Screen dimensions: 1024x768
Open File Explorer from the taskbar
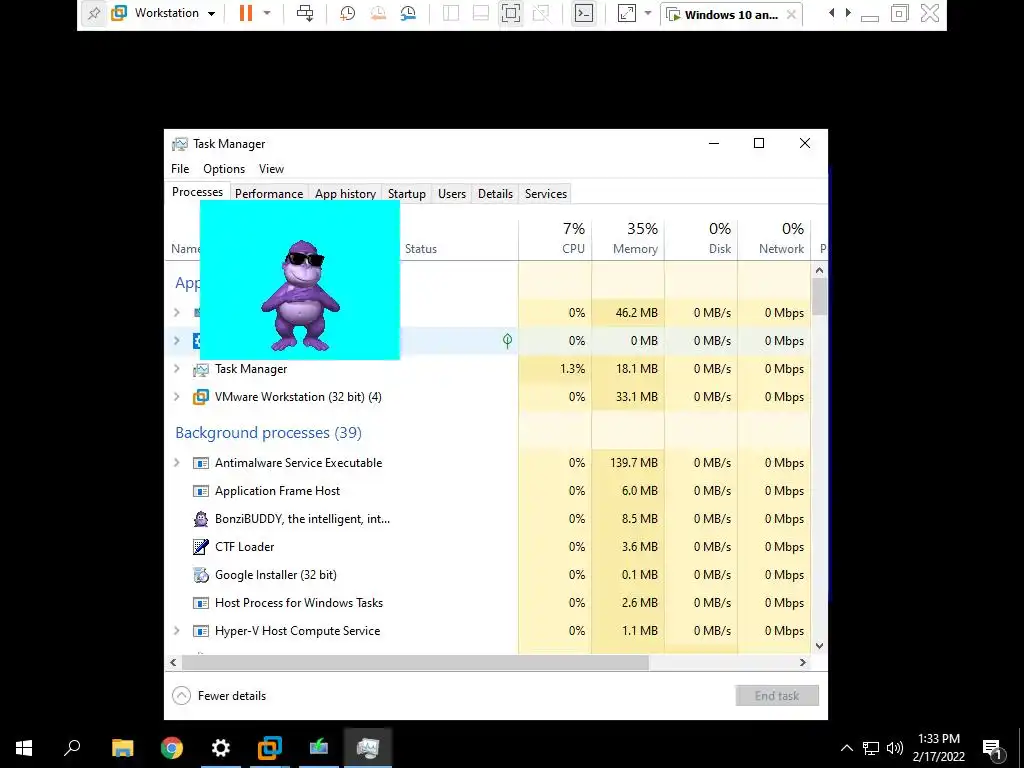[122, 748]
